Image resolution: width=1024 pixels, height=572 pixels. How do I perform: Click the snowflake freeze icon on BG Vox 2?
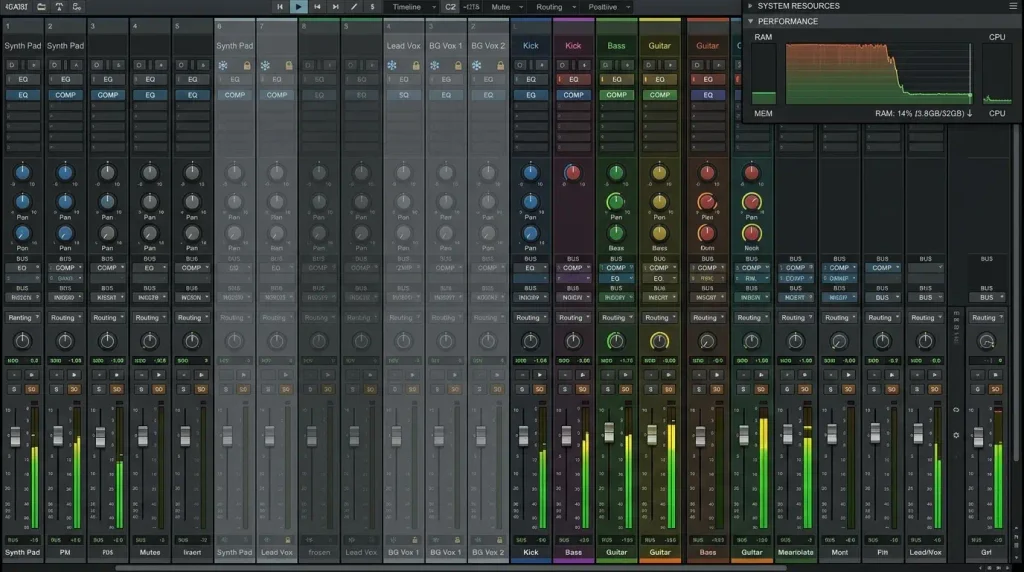[x=477, y=65]
